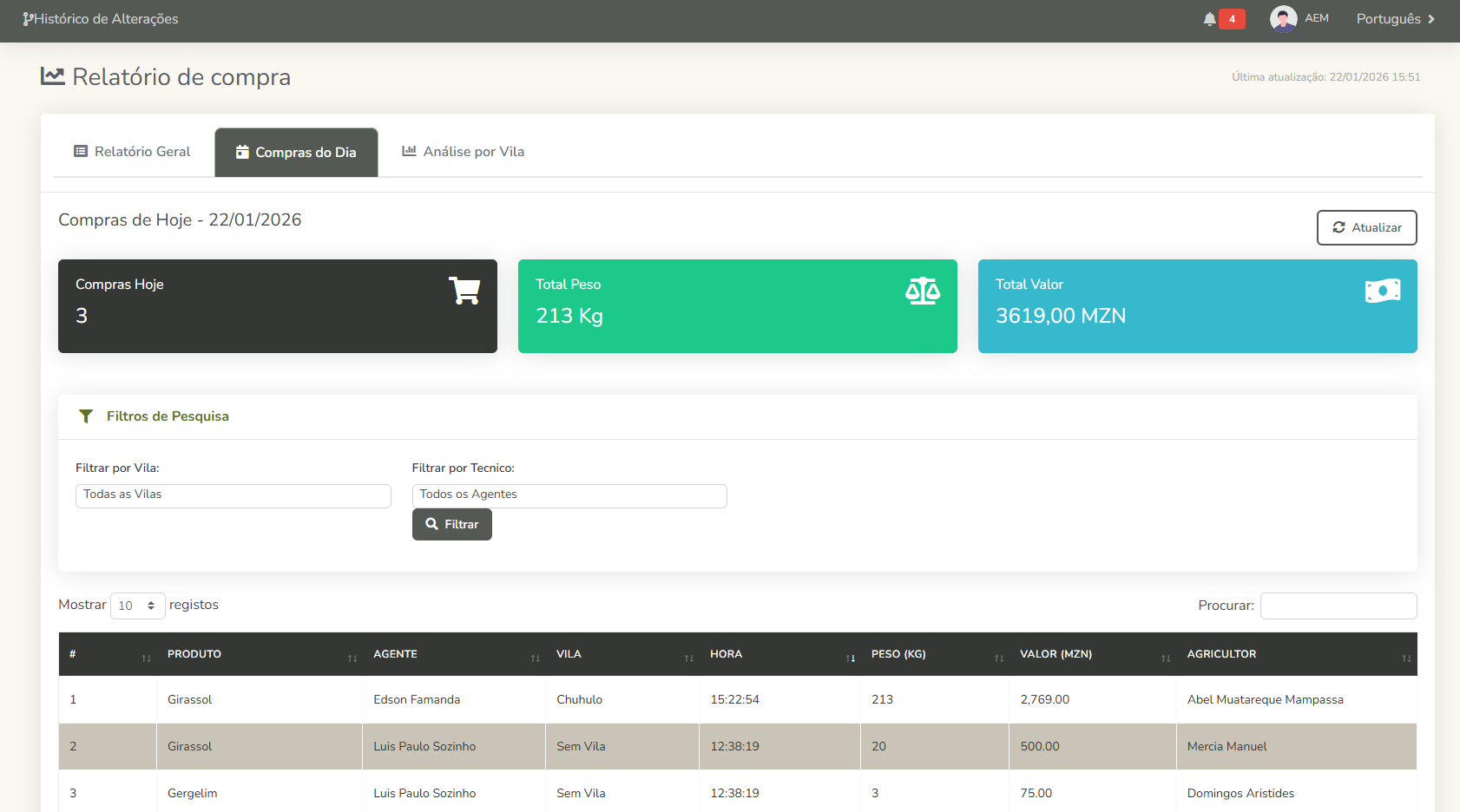This screenshot has width=1460, height=812.
Task: Click the funnel icon beside Filtros de Pesquisa
Action: (86, 416)
